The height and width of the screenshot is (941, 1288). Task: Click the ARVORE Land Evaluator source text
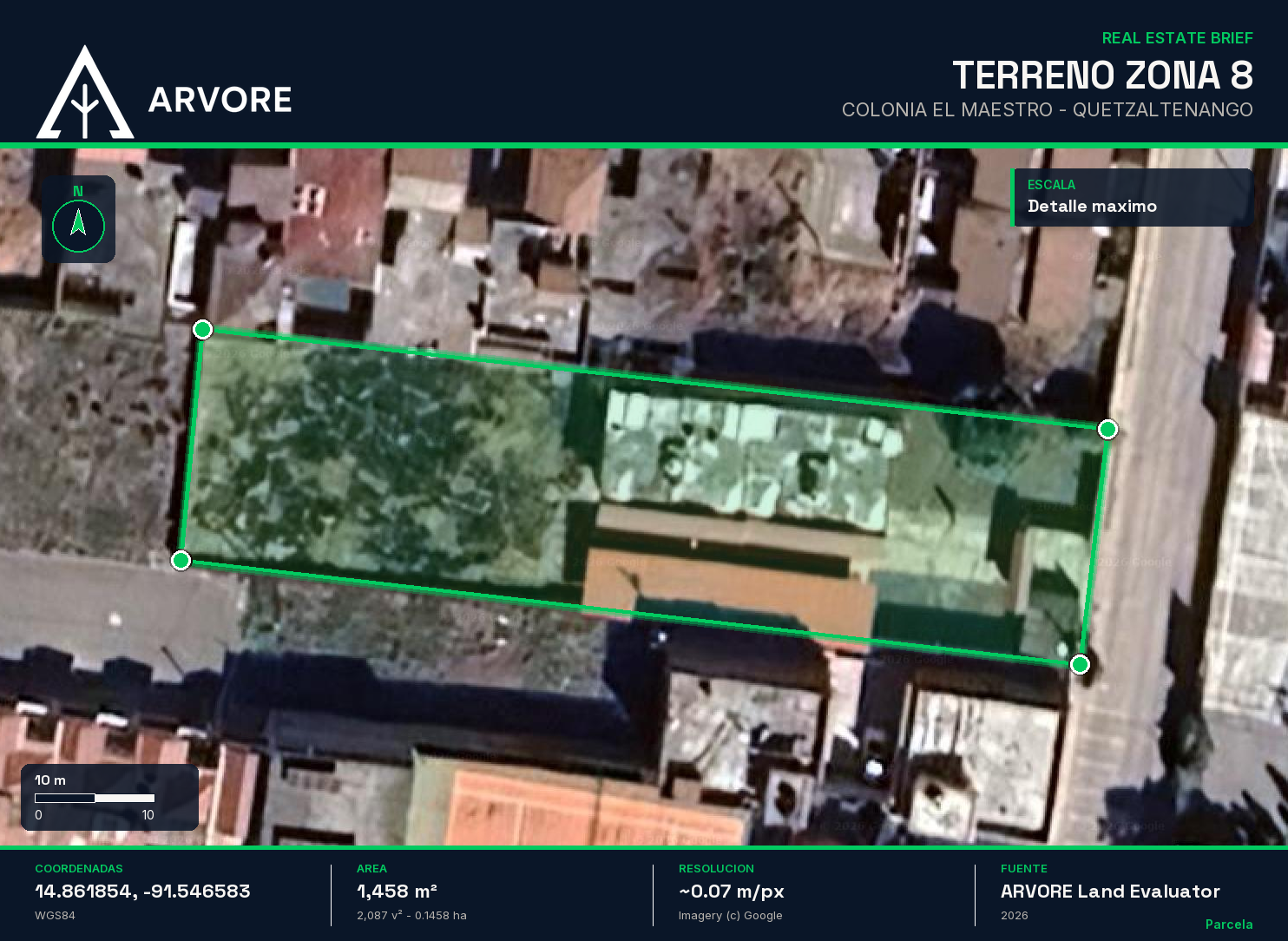(1110, 892)
